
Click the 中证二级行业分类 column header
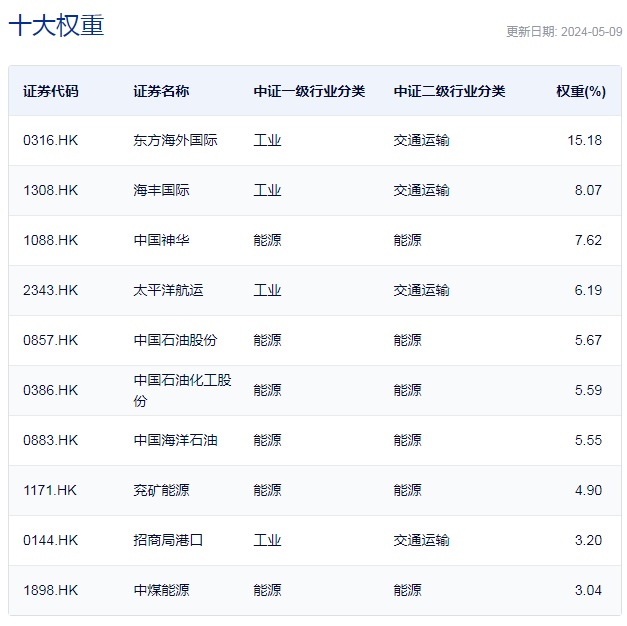[x=449, y=91]
